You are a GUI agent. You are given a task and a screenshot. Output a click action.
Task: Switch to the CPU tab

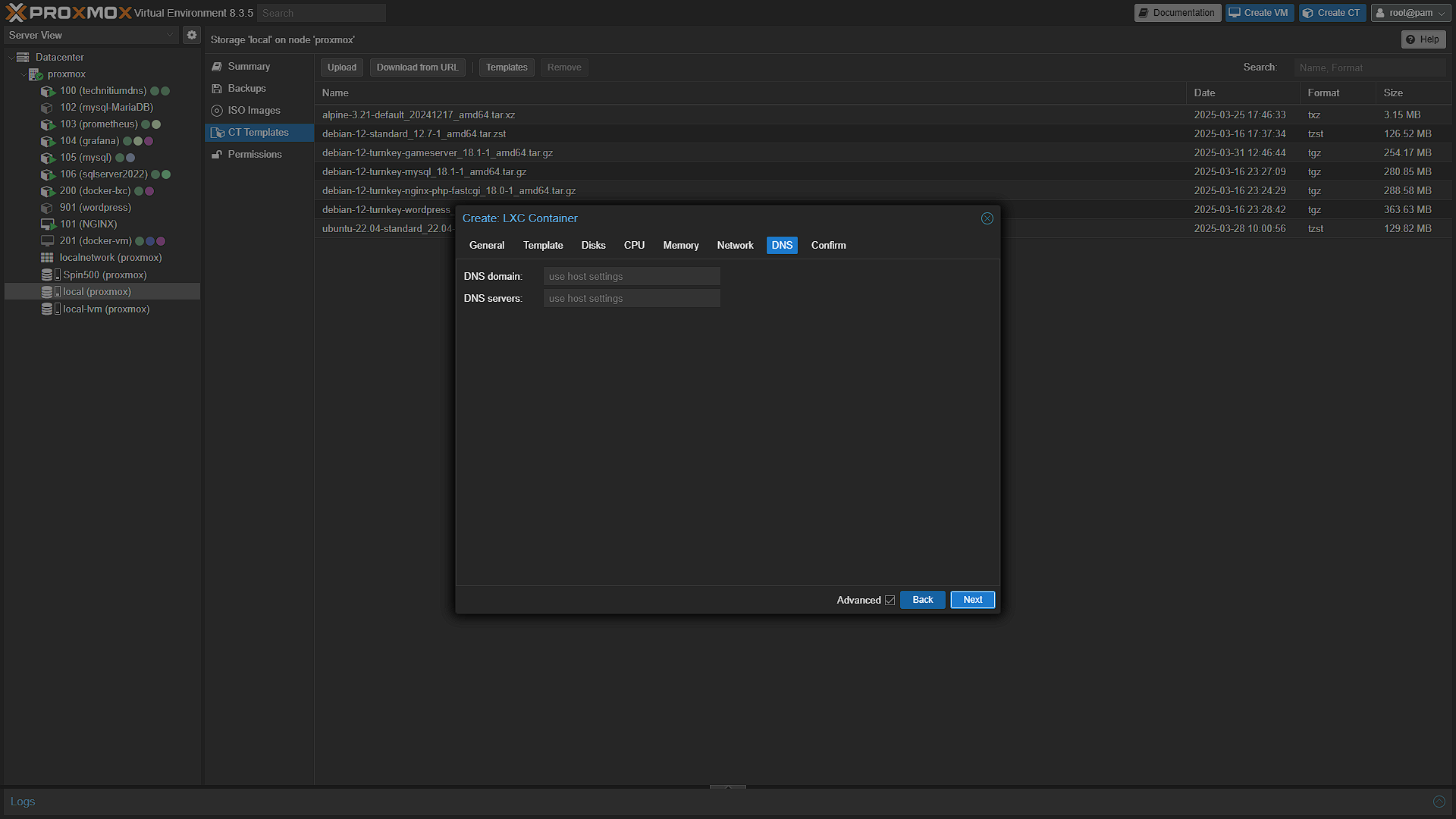[634, 245]
